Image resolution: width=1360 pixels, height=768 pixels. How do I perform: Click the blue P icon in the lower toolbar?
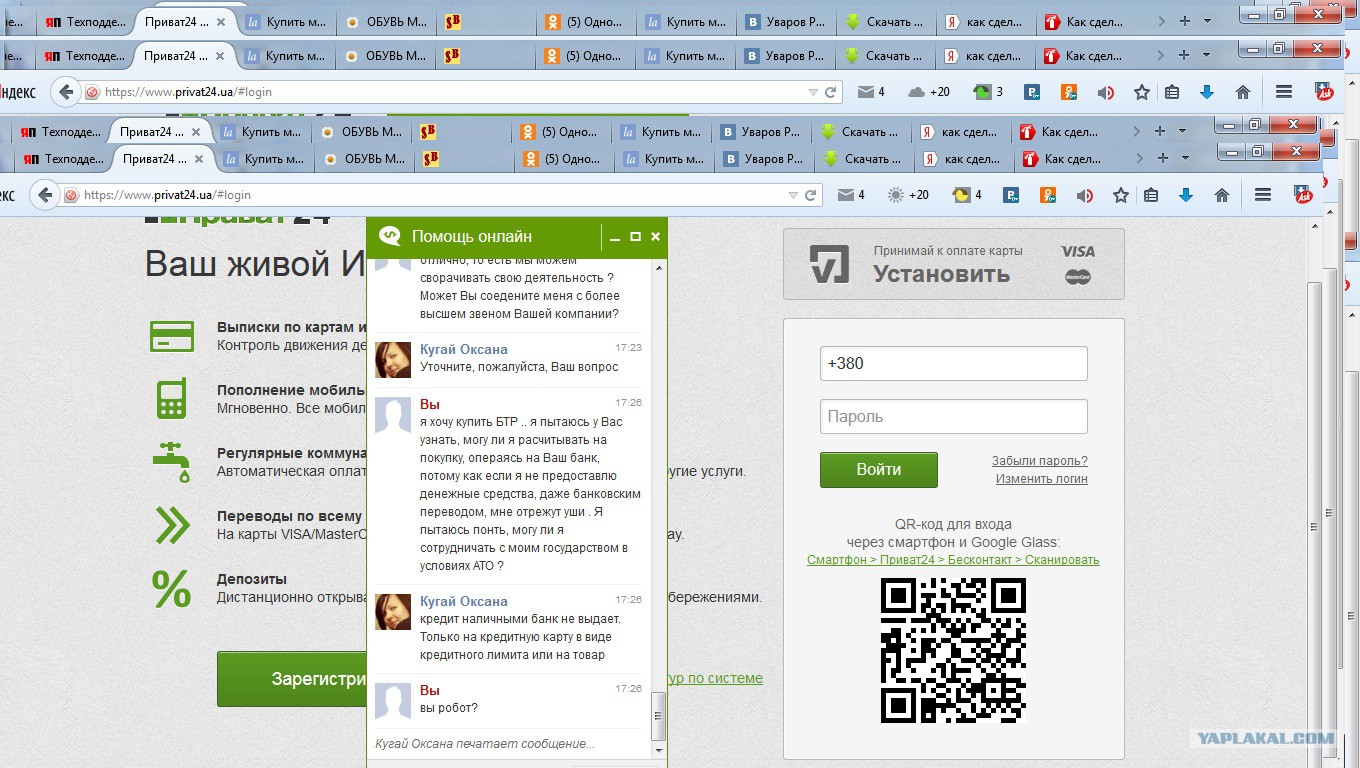pyautogui.click(x=1012, y=195)
